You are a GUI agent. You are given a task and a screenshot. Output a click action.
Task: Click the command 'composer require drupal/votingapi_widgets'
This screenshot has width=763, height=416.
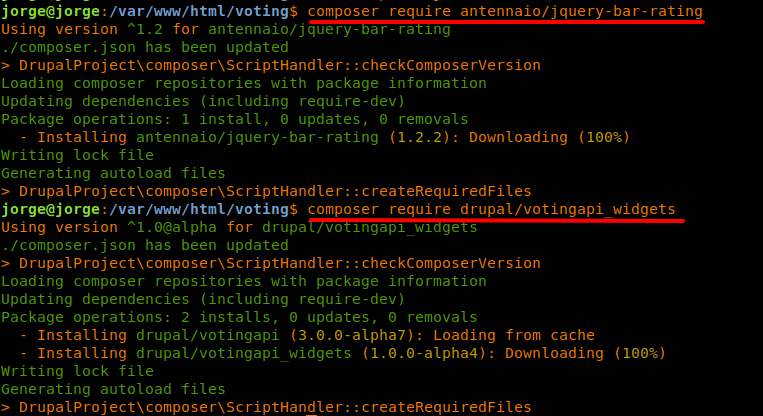click(x=491, y=209)
